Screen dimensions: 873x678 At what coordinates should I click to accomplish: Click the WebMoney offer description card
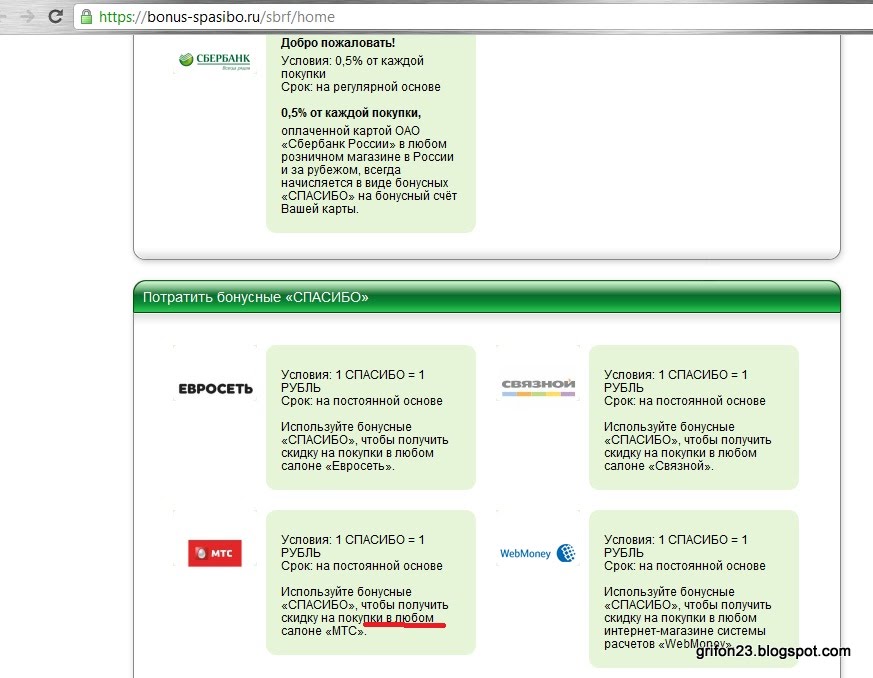[x=694, y=589]
